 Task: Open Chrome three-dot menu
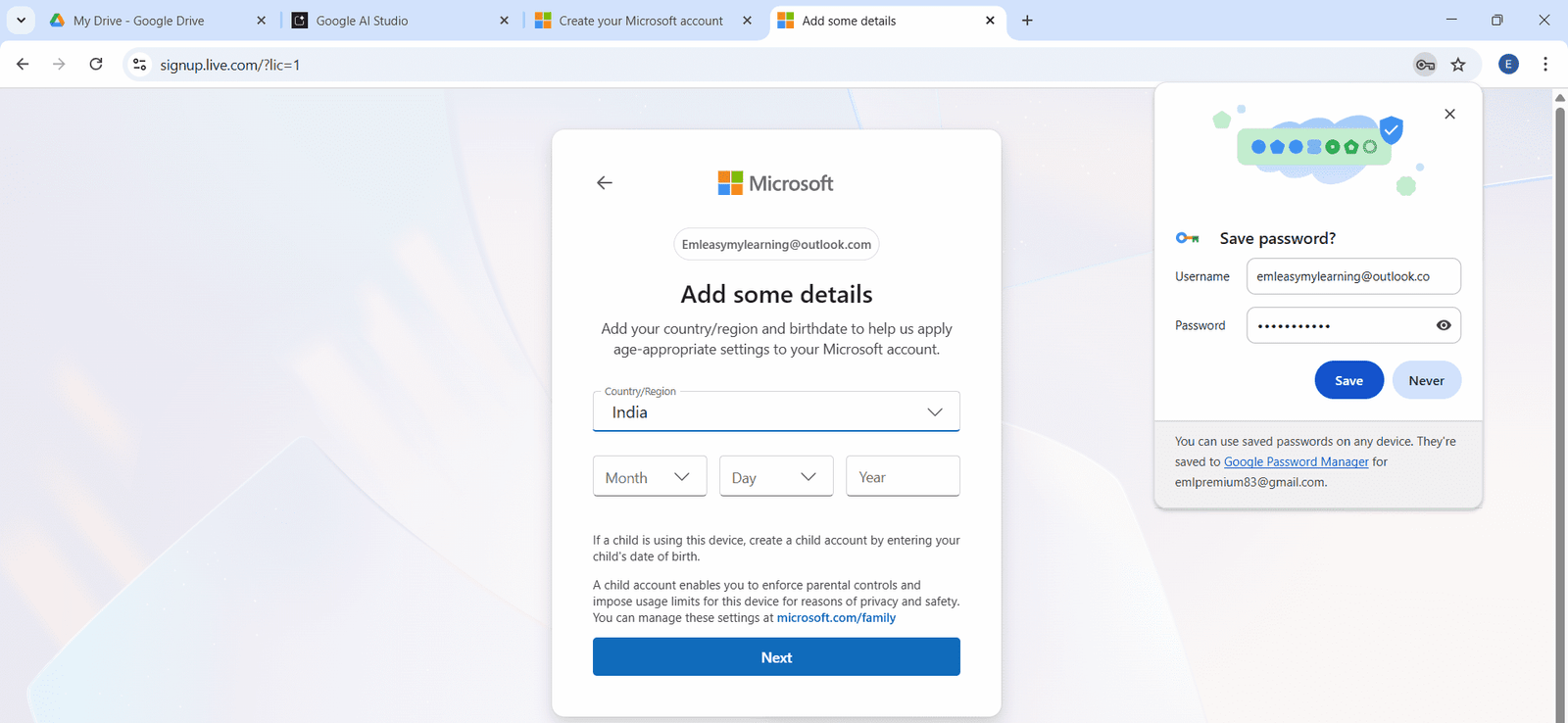click(1545, 65)
